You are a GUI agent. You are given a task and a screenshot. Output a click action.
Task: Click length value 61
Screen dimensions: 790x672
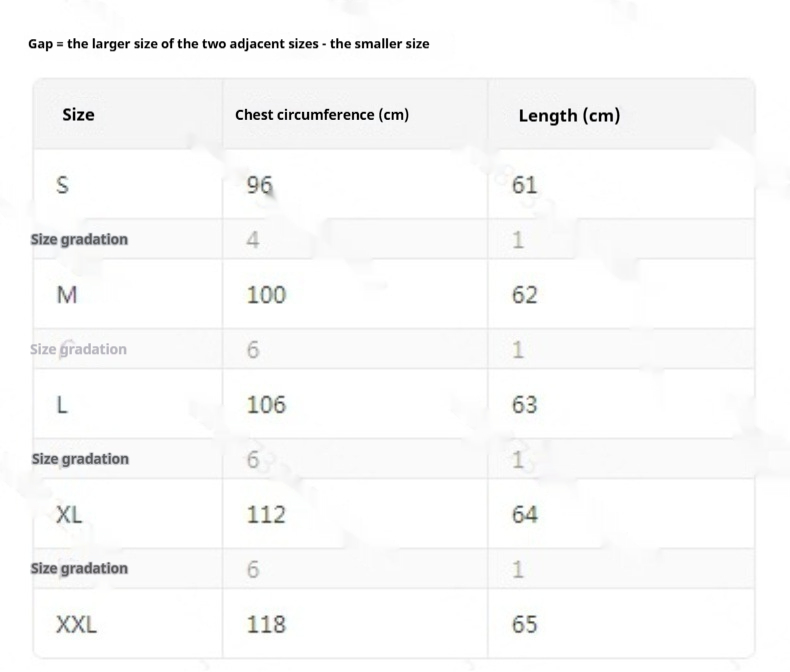(524, 185)
